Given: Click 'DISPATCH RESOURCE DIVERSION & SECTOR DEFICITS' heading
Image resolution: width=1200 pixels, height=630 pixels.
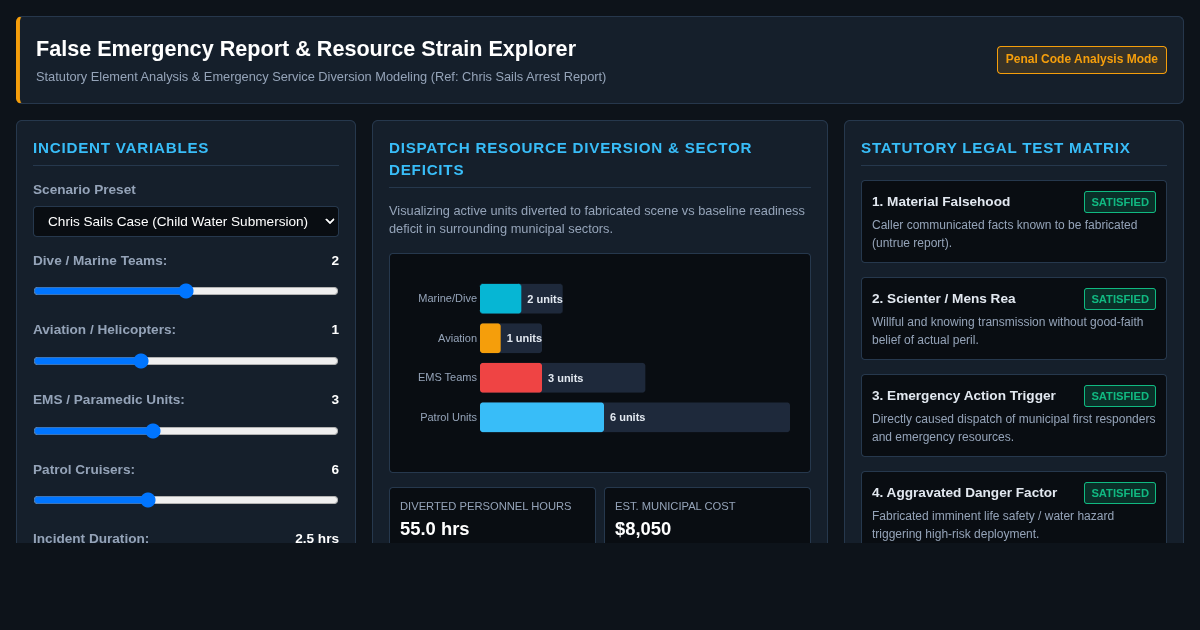Looking at the screenshot, I should (570, 159).
